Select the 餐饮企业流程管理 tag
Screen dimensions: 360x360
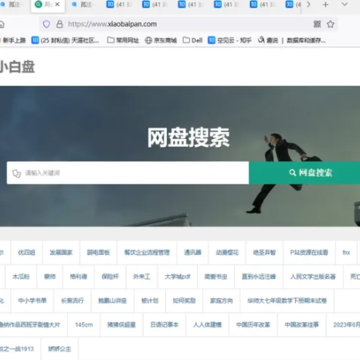147,252
